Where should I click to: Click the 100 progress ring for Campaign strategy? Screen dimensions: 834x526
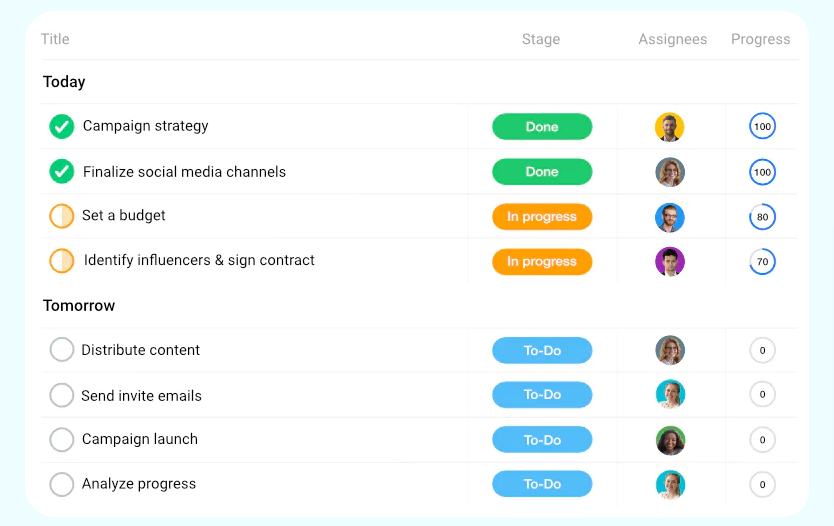762,127
